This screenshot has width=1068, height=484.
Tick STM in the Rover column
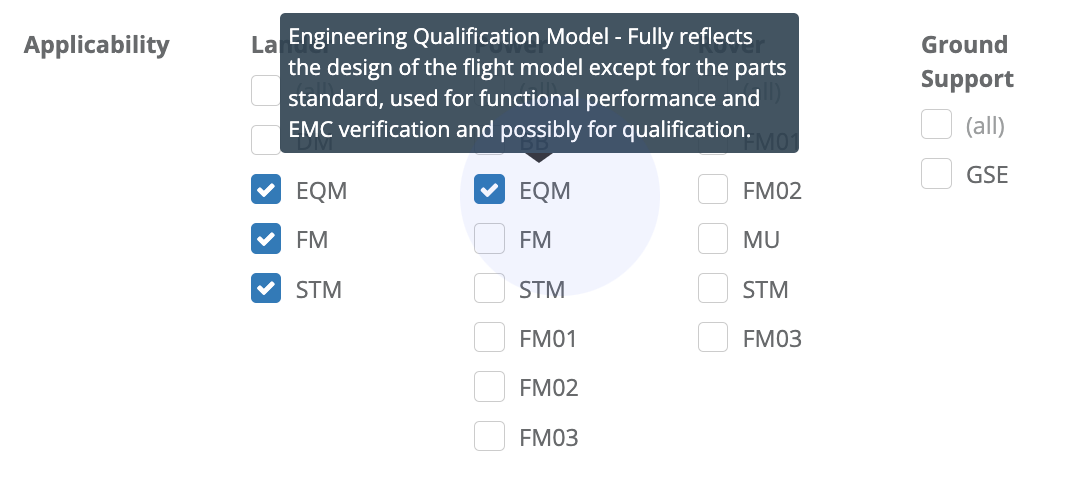[x=713, y=289]
